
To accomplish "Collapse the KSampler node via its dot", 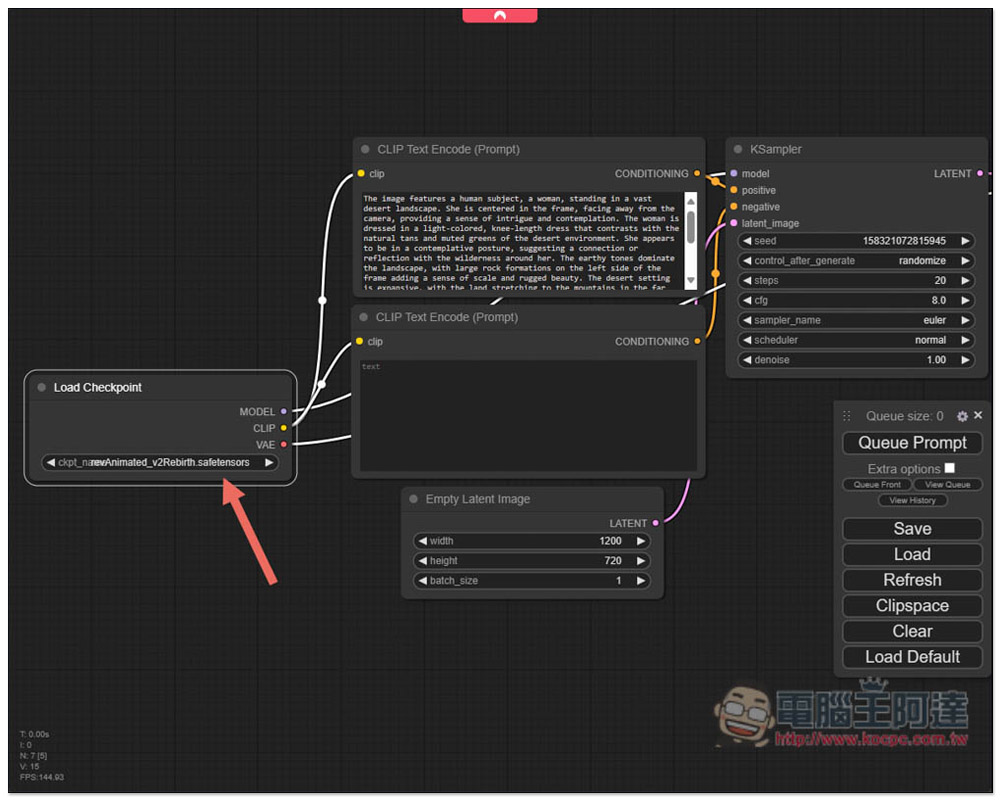I will point(737,149).
